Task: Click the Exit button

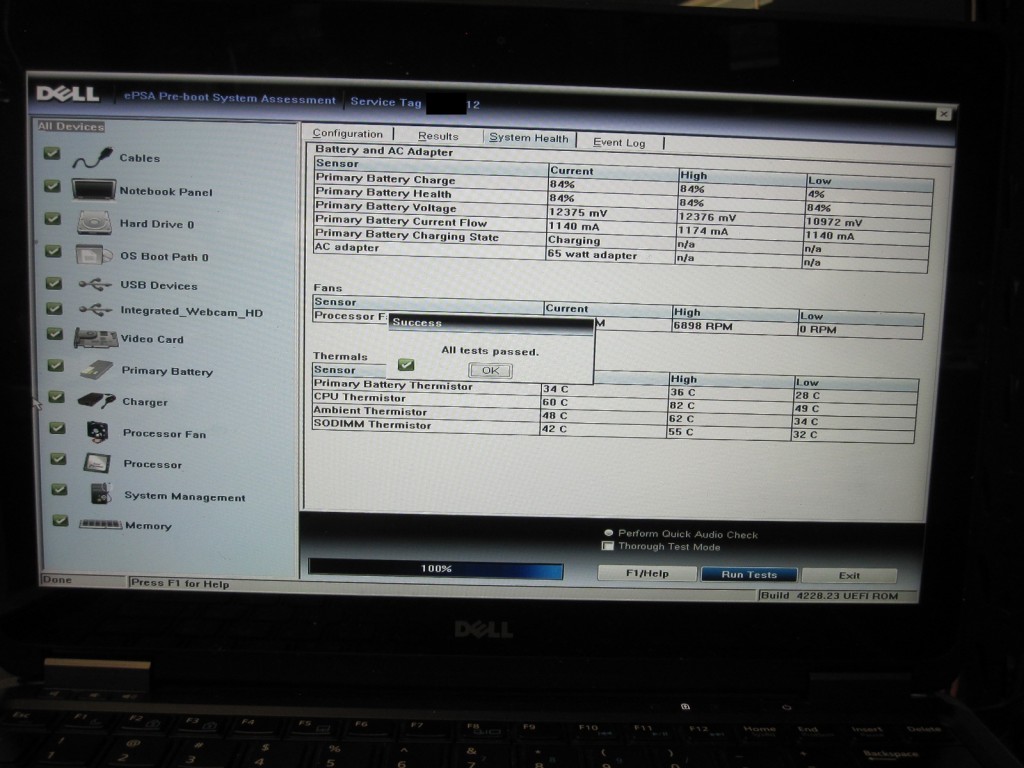Action: pyautogui.click(x=849, y=575)
